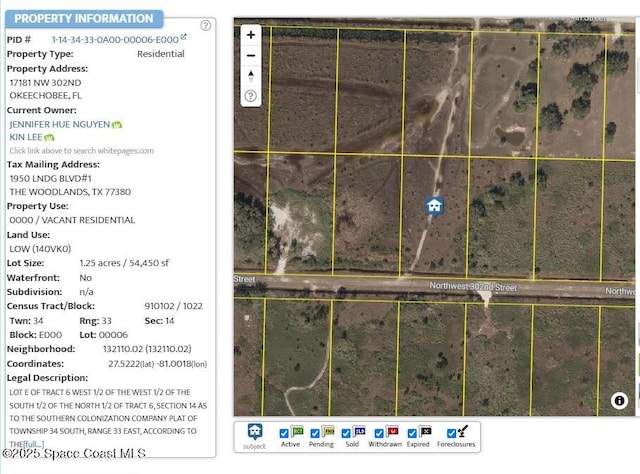Click the Twn: 34 value

[27, 320]
